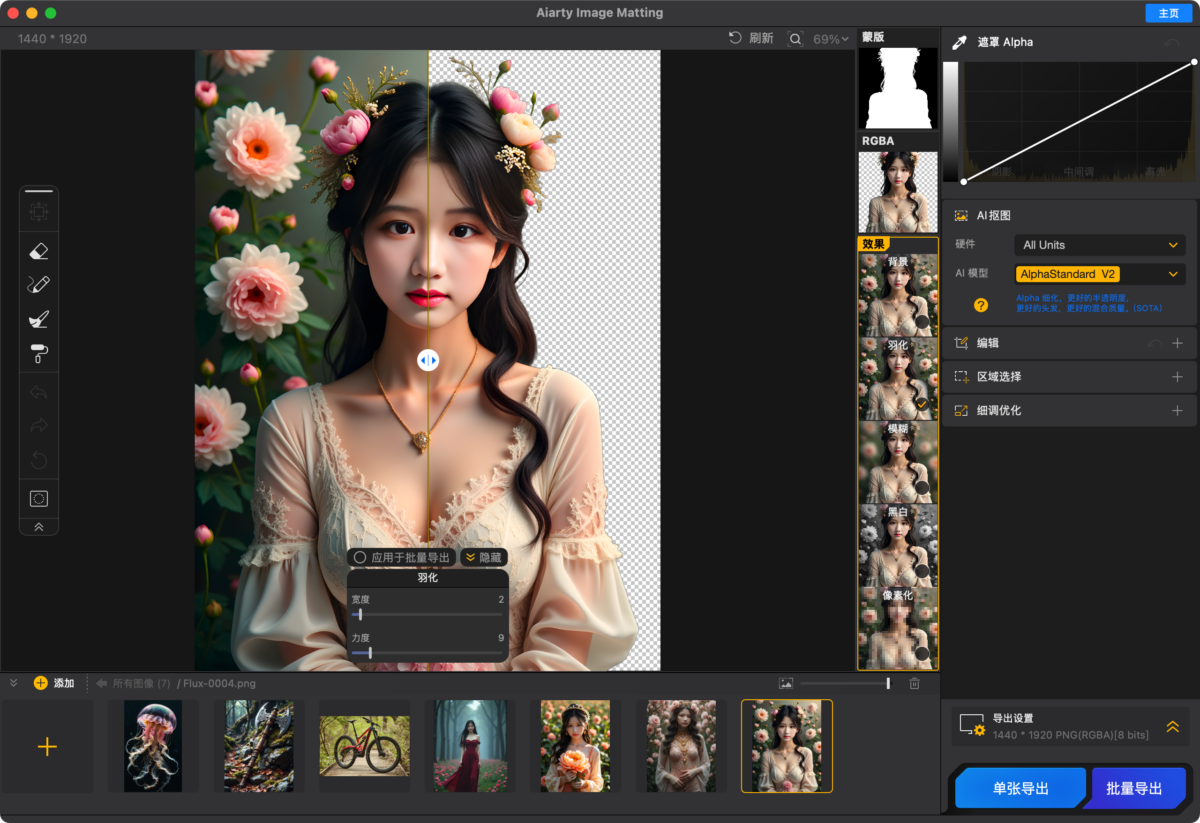
Task: Click the 编辑 section edit icon
Action: (961, 343)
